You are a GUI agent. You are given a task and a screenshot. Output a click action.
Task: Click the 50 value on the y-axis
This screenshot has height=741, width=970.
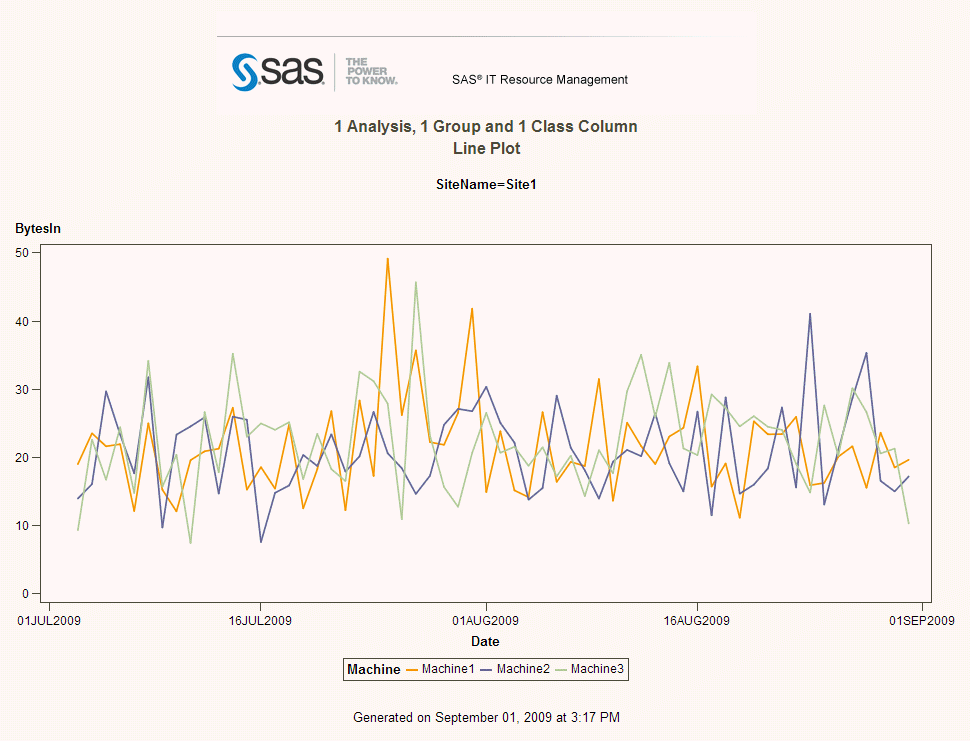pos(22,253)
